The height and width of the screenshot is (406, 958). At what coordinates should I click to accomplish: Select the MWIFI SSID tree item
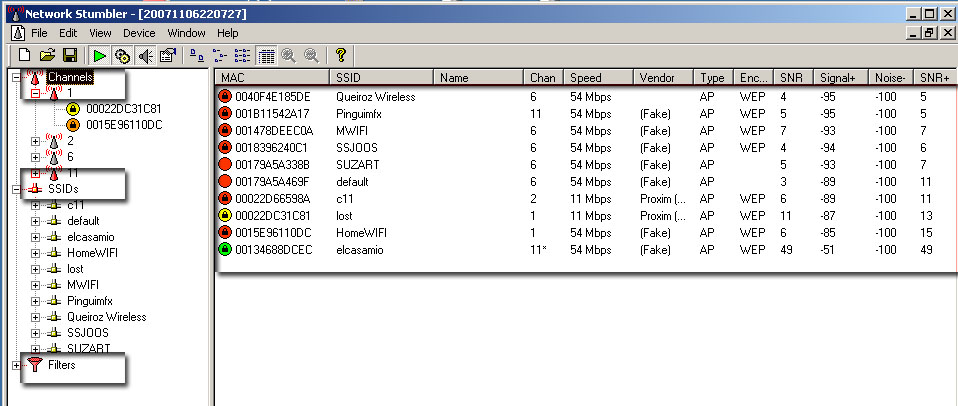pos(83,285)
